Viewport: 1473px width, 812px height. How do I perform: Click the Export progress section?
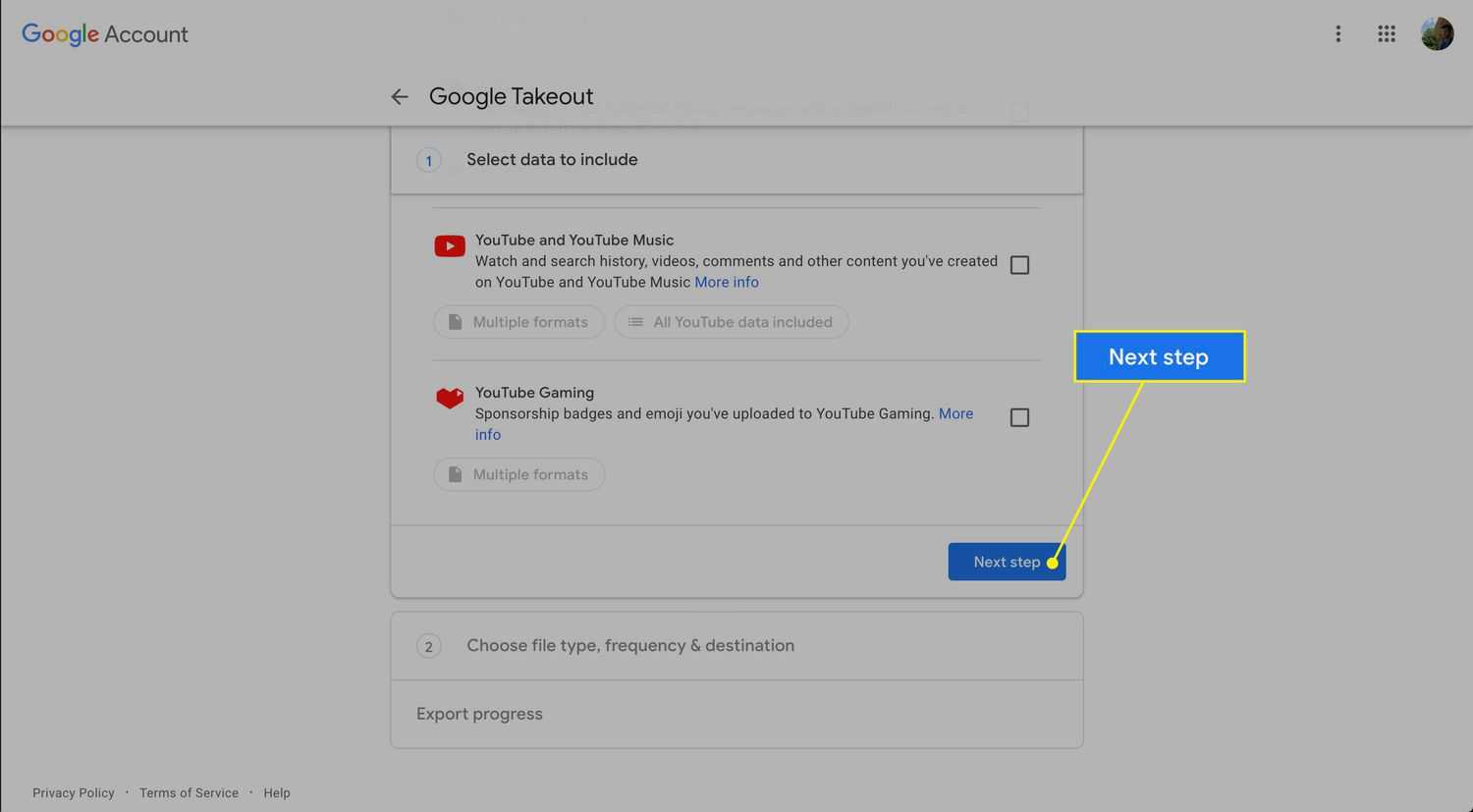click(x=736, y=714)
